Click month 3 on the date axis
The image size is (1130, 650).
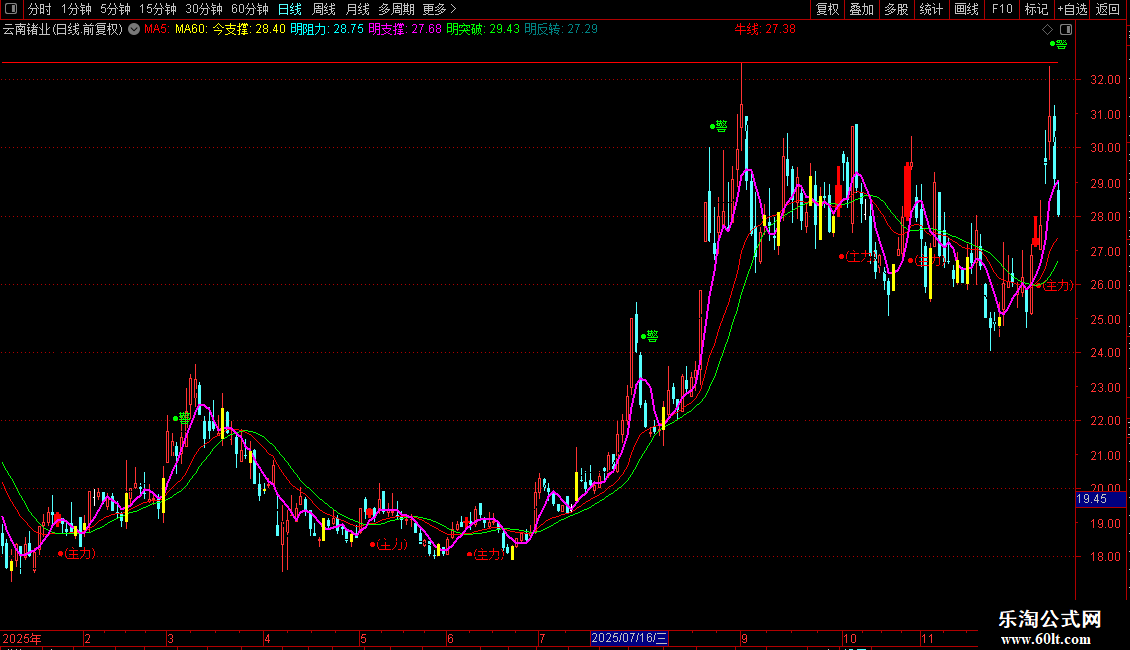pyautogui.click(x=170, y=638)
